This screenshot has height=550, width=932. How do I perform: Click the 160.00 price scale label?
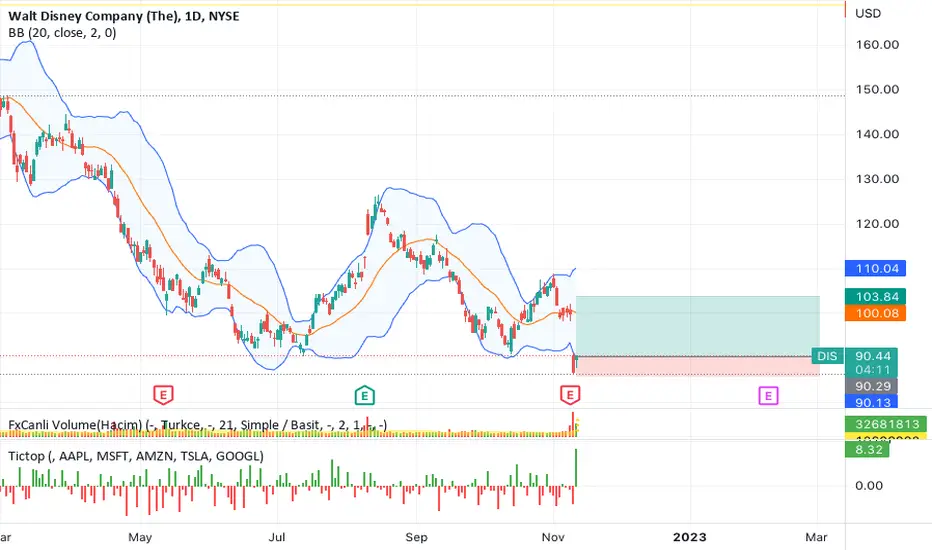click(877, 45)
